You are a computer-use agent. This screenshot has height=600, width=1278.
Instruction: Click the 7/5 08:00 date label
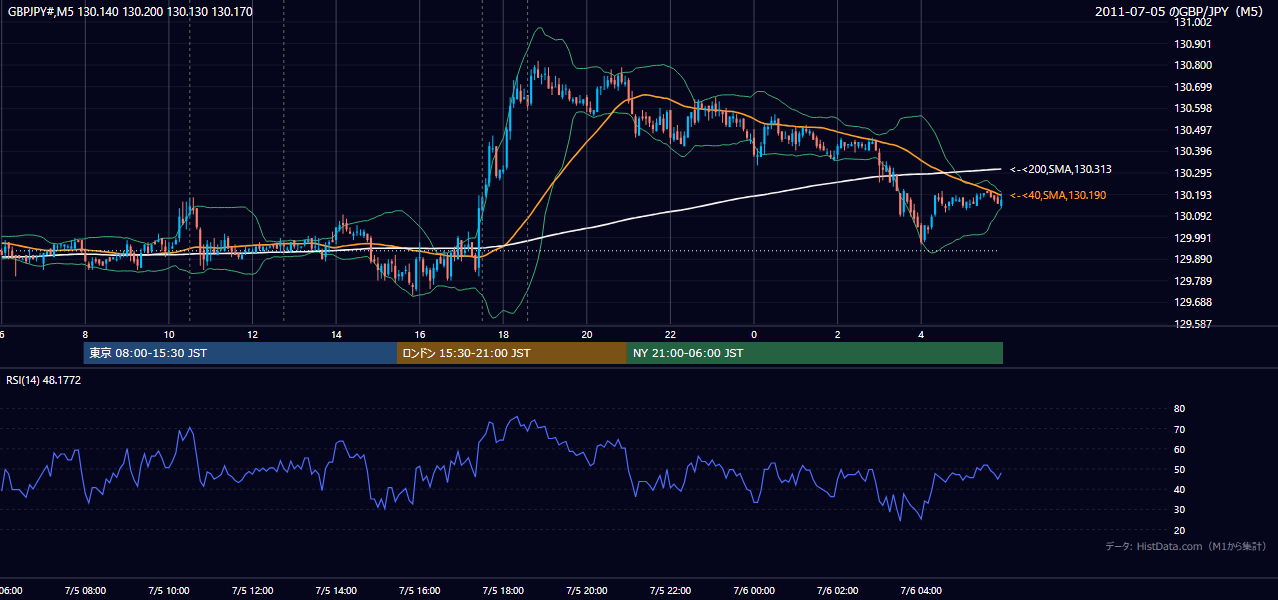coord(85,591)
